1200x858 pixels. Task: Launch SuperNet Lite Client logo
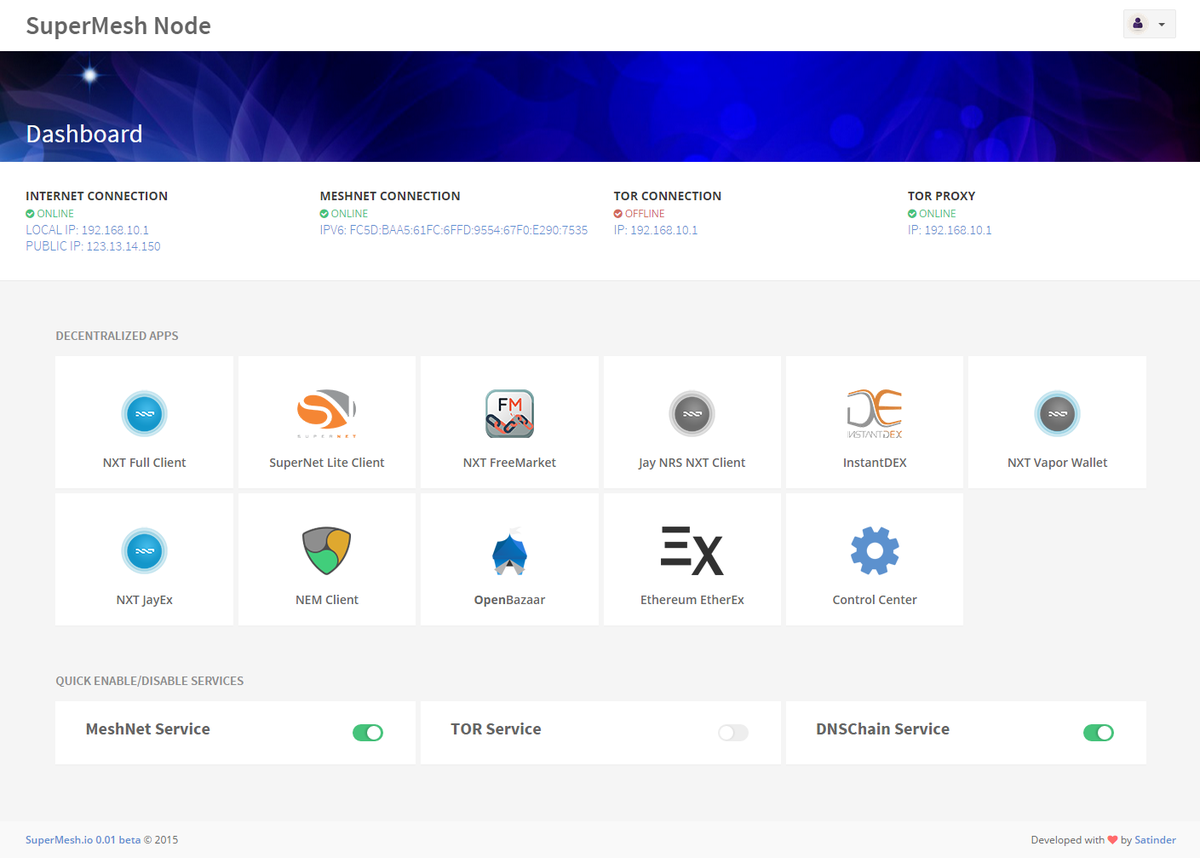(327, 415)
